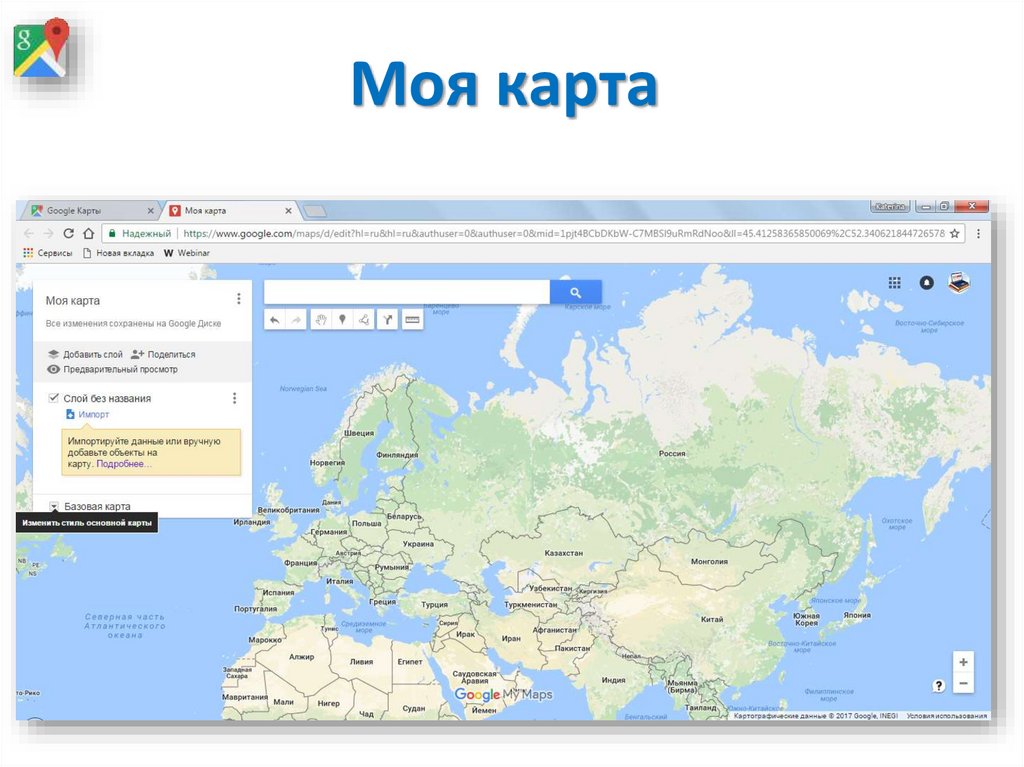Click the Япония label on the map
This screenshot has width=1024, height=767.
tap(857, 615)
